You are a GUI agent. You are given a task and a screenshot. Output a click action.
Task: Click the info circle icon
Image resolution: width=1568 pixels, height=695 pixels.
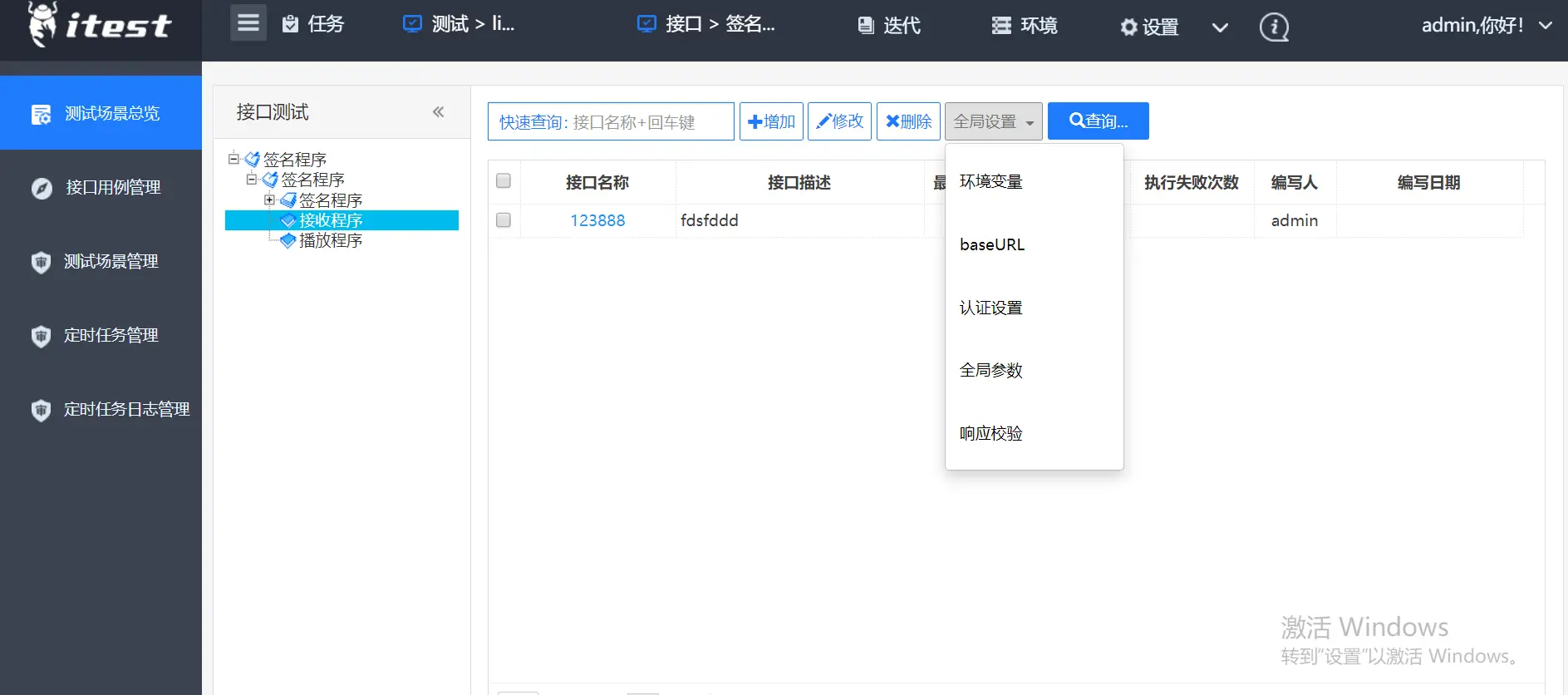click(1274, 27)
